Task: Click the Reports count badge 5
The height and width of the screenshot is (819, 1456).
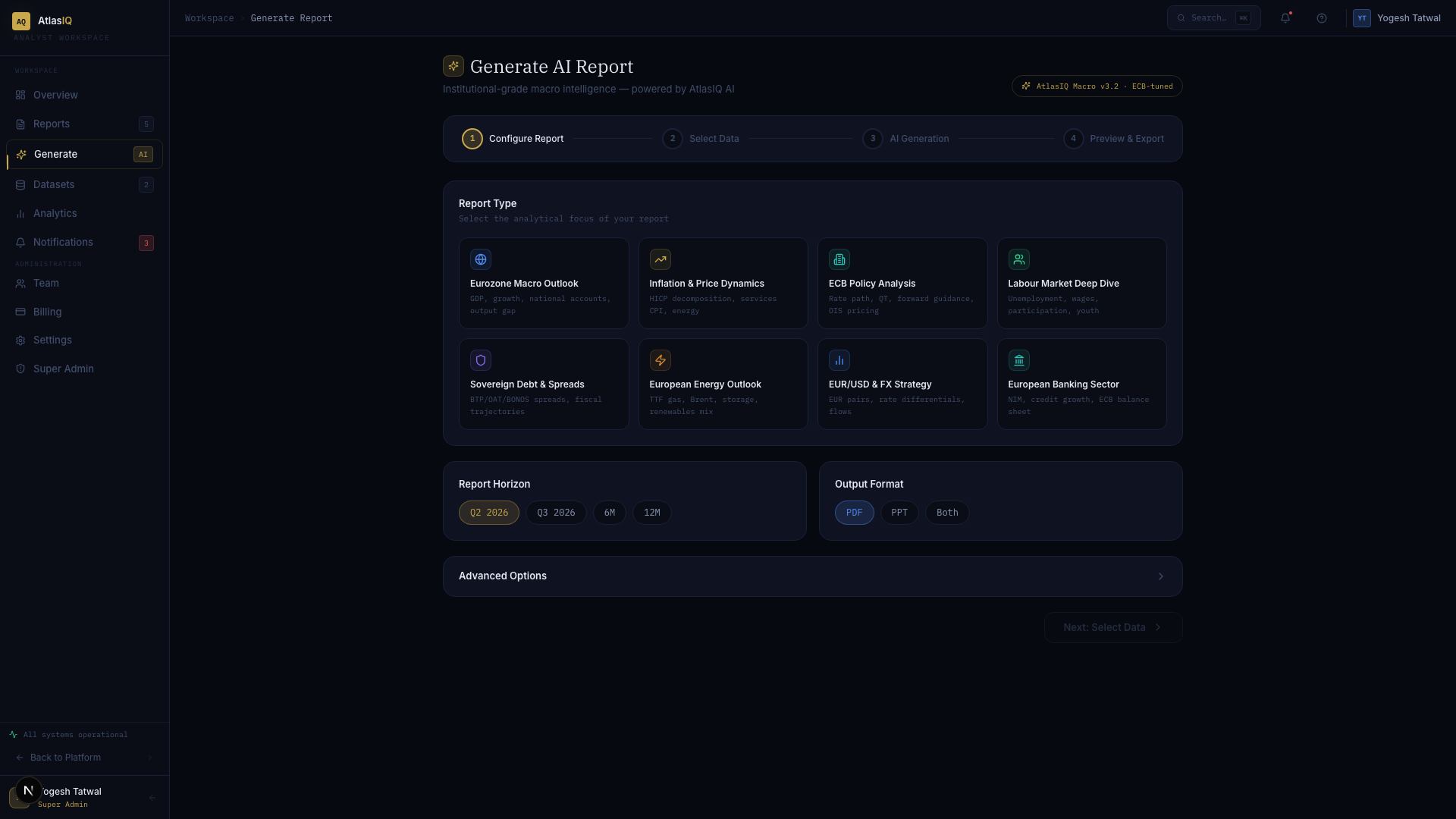Action: tap(146, 124)
